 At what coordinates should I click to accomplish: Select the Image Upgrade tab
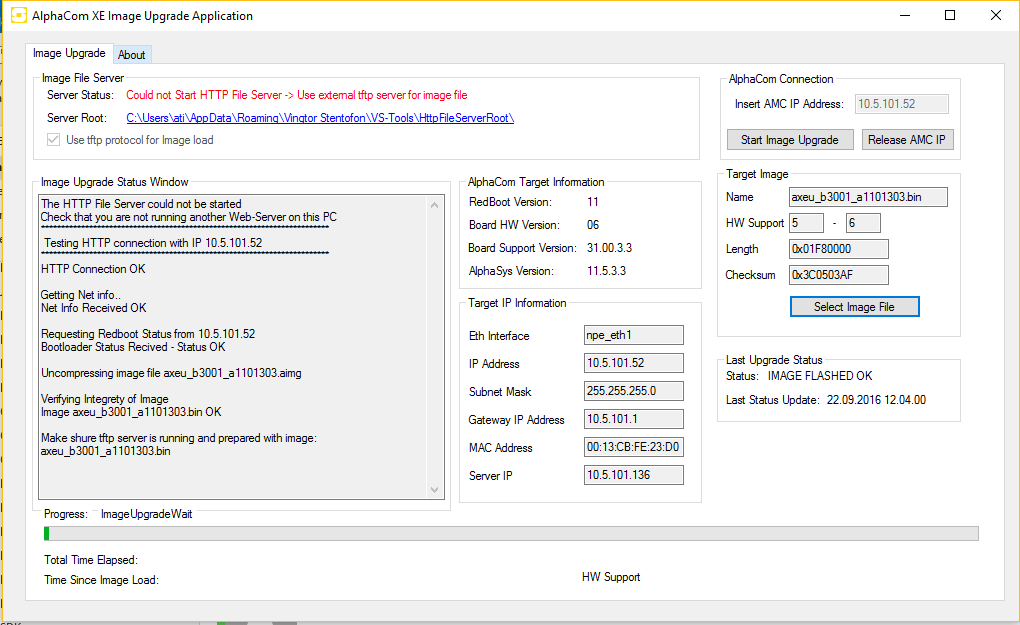pyautogui.click(x=69, y=54)
